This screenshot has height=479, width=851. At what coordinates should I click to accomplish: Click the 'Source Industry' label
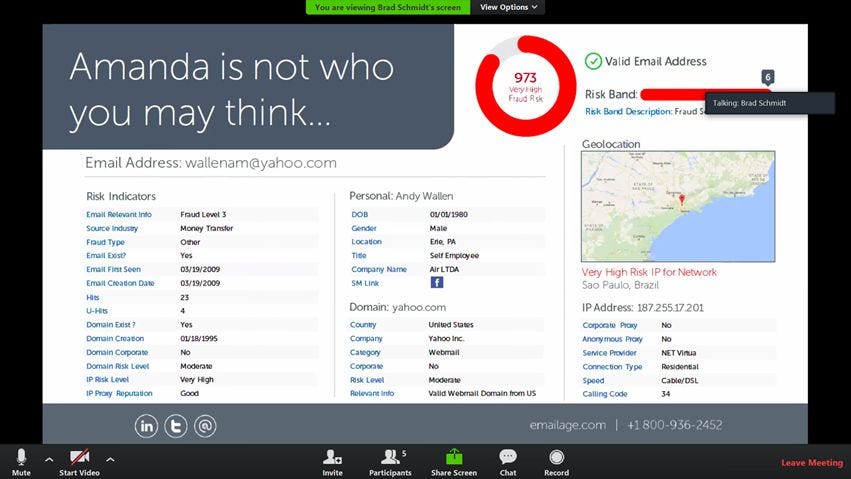[112, 228]
